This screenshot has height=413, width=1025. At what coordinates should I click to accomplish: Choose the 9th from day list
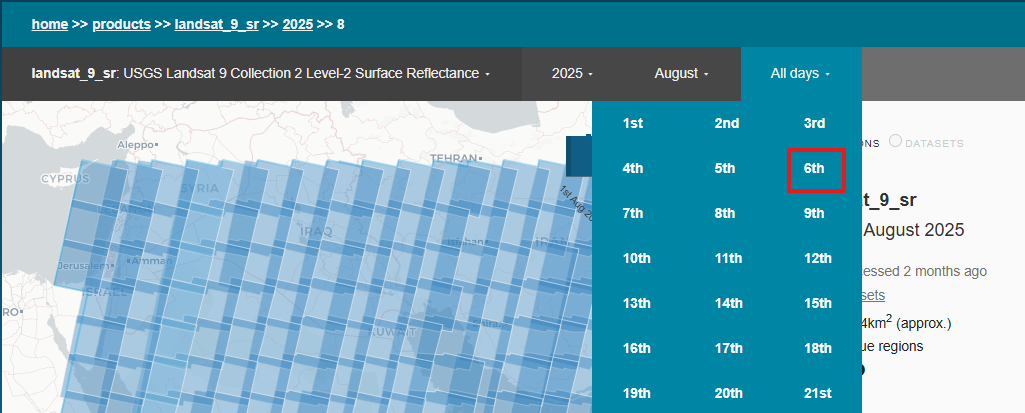pyautogui.click(x=815, y=214)
